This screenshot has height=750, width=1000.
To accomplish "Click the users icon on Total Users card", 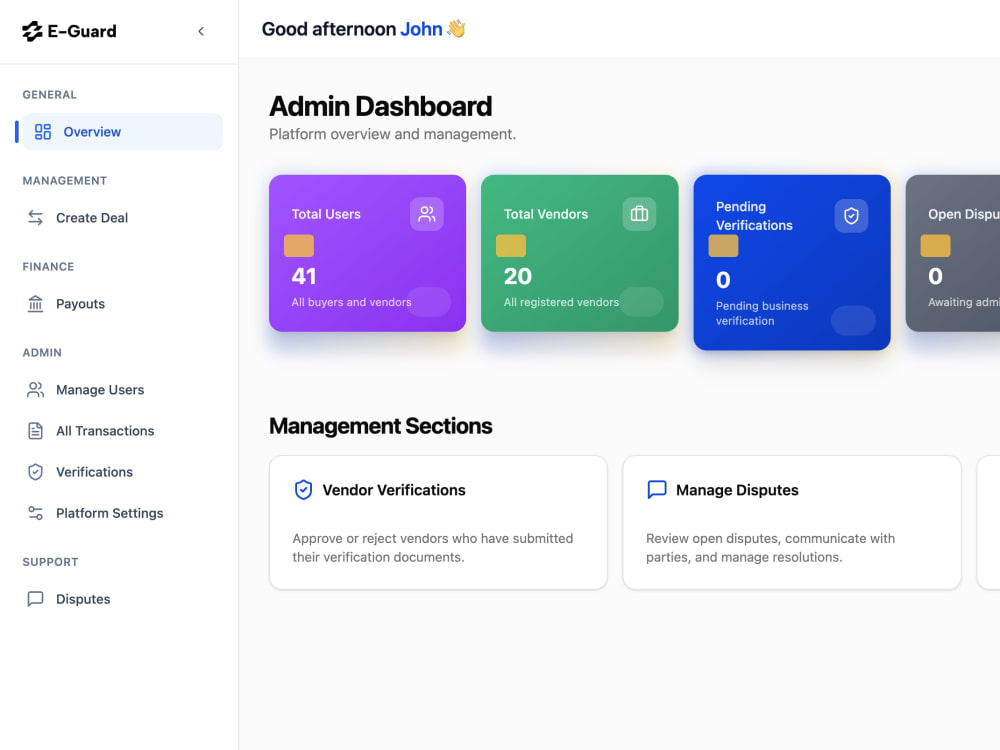I will click(427, 214).
